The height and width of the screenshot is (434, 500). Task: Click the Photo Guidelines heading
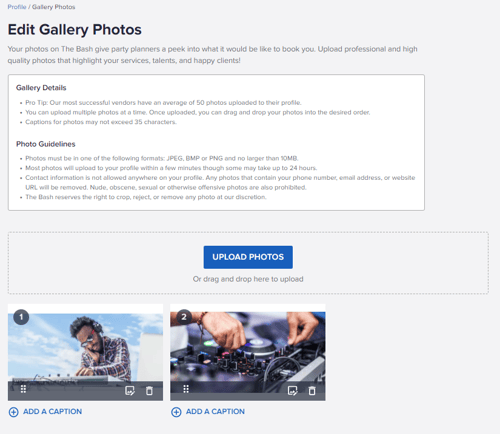coord(46,144)
